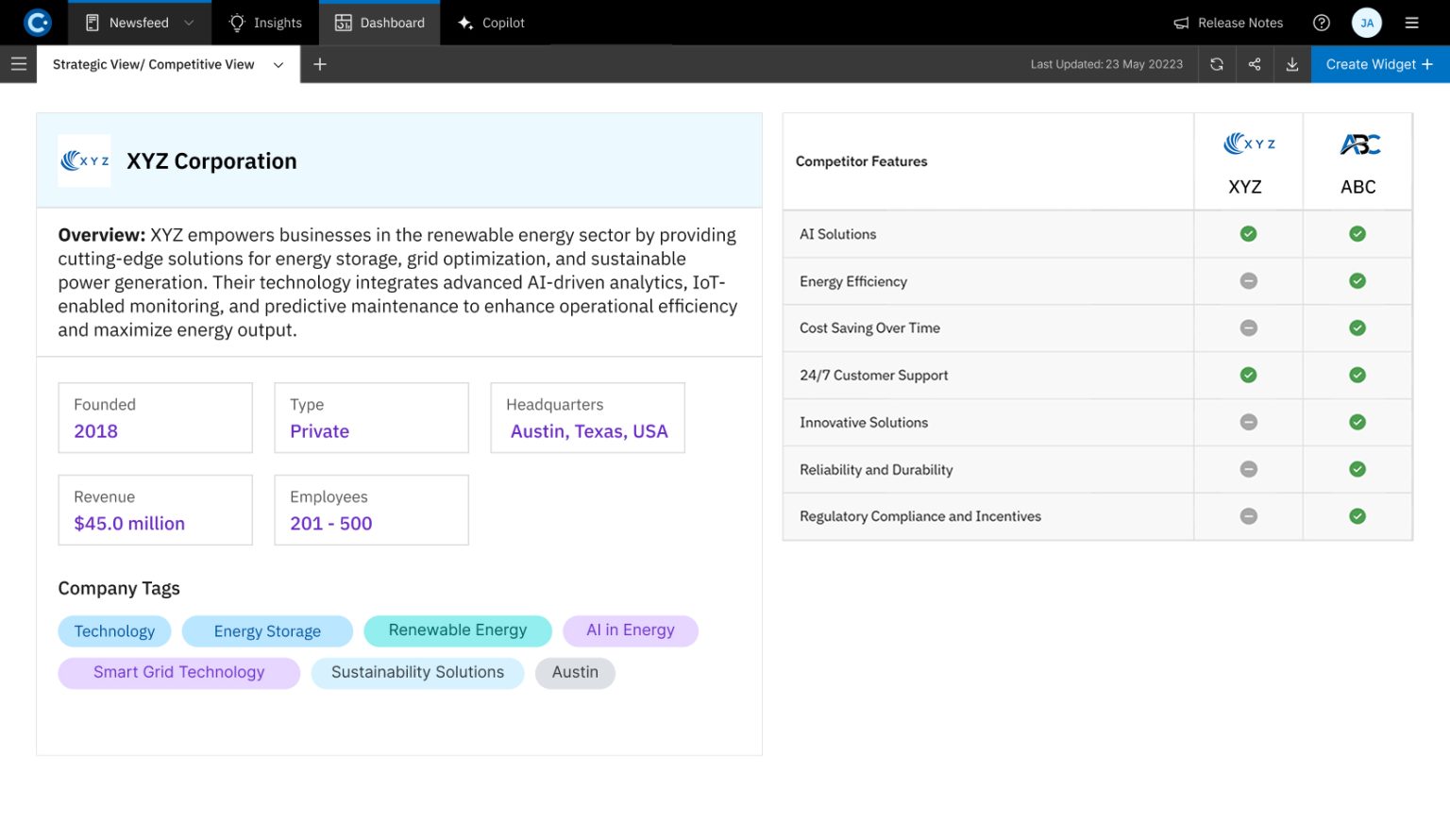
Task: Expand the Newsfeed dropdown chevron
Action: 189,23
